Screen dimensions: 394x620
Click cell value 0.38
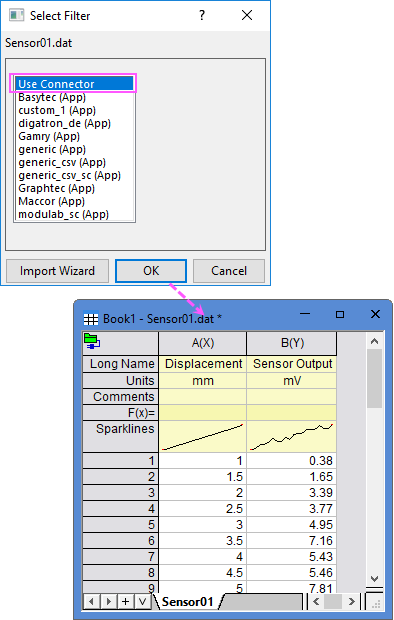292,461
